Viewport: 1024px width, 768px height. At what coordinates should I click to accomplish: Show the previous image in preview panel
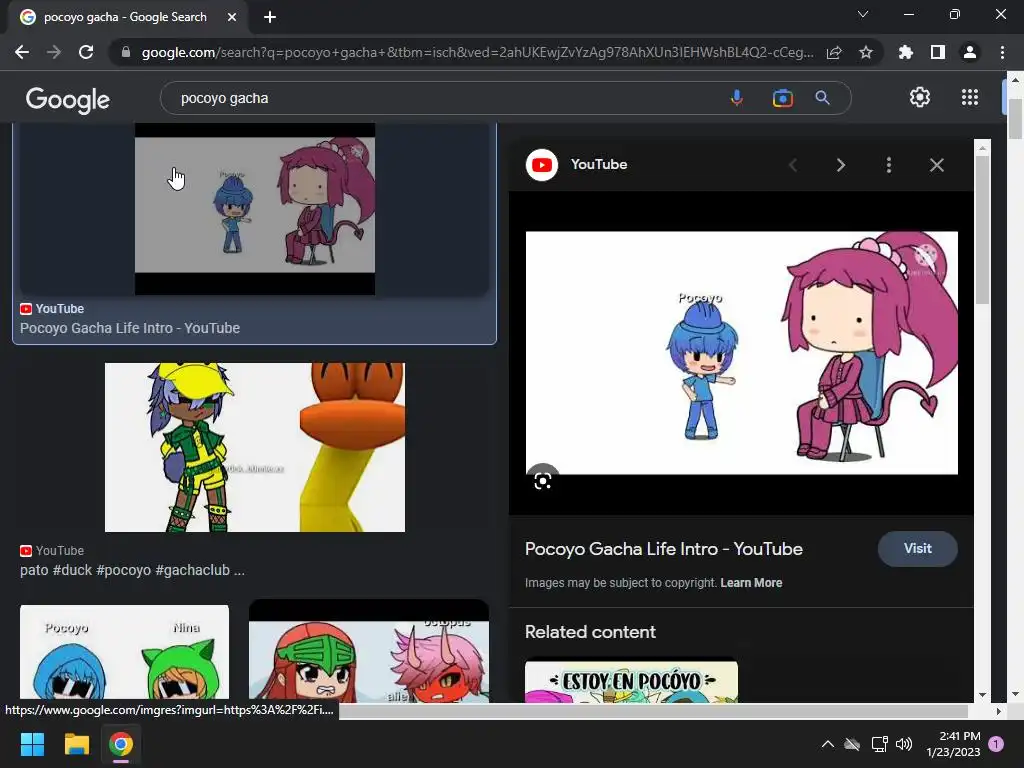point(793,165)
